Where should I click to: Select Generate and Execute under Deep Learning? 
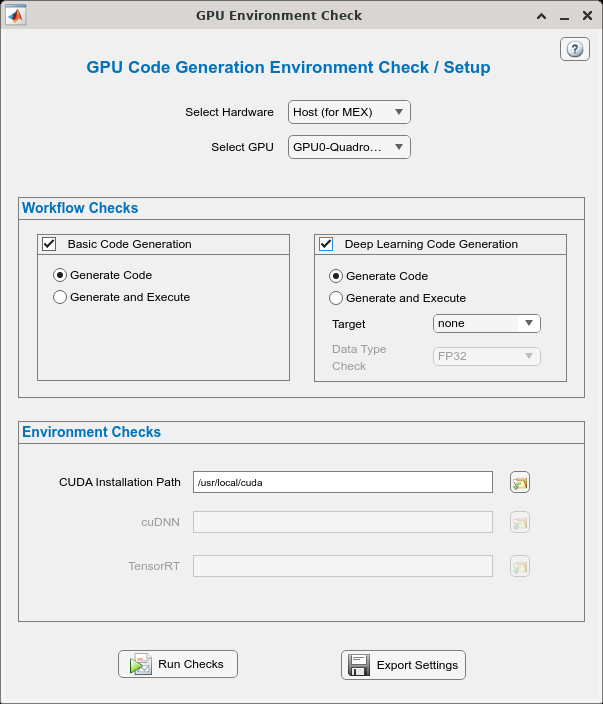337,298
